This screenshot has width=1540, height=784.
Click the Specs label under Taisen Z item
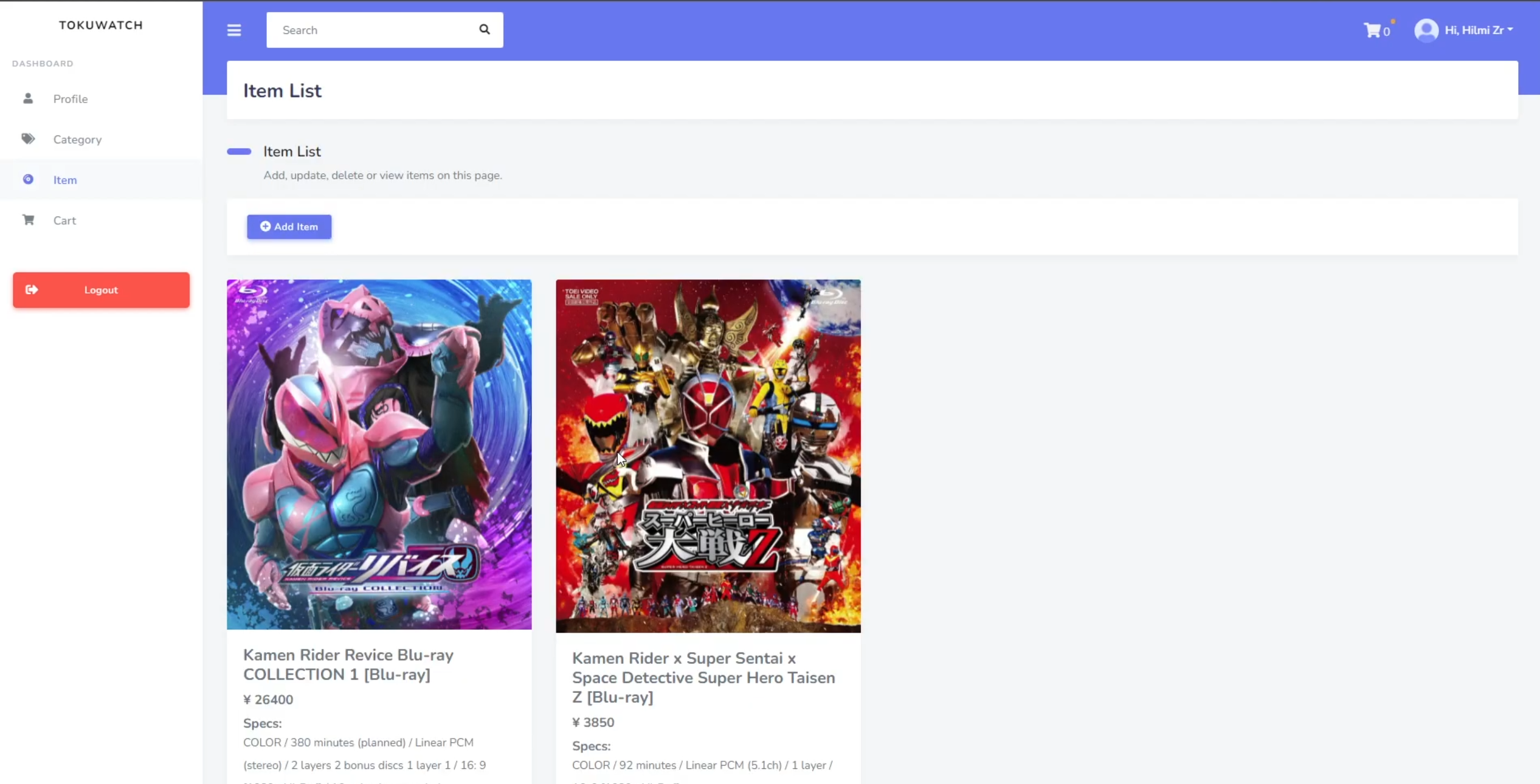tap(592, 746)
